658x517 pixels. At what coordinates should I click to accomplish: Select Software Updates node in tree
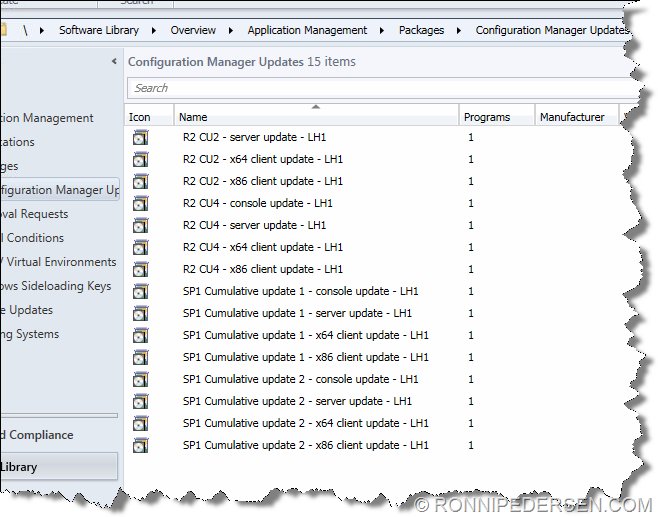click(27, 310)
